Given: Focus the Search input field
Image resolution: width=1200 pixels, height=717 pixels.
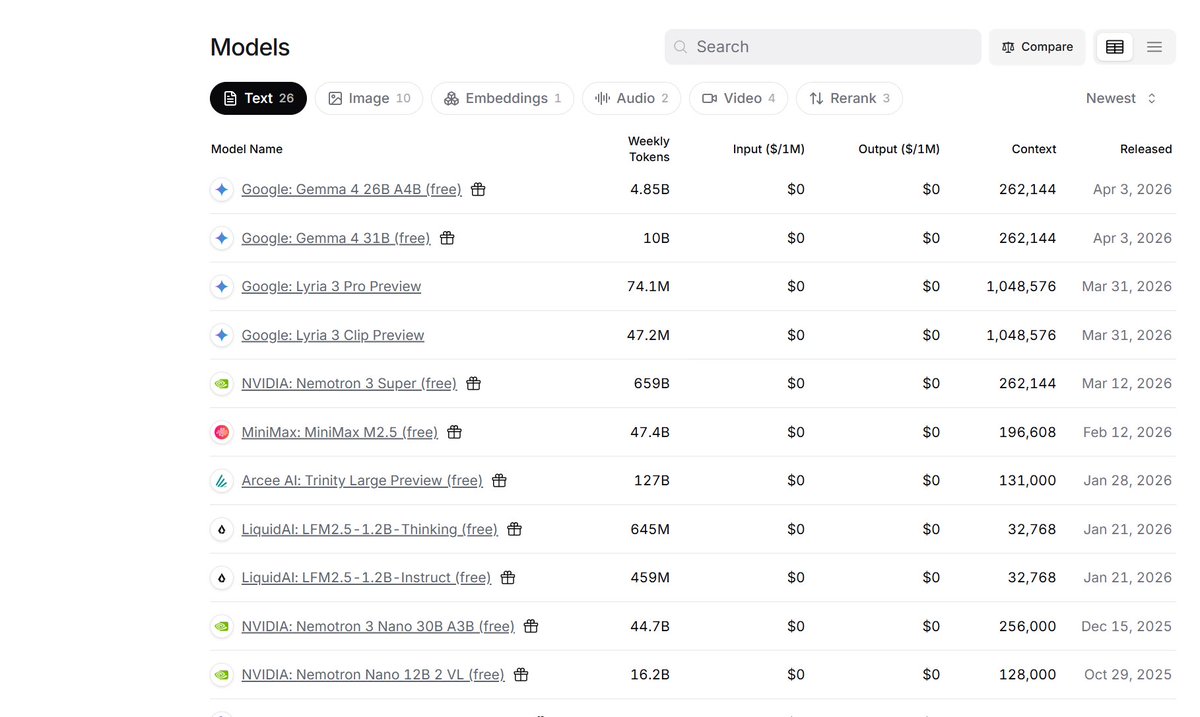Looking at the screenshot, I should [823, 47].
